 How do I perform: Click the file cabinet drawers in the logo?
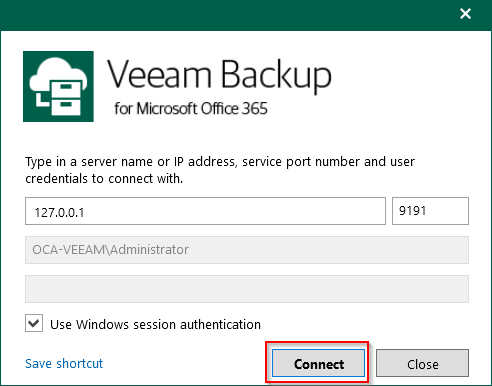coord(65,98)
